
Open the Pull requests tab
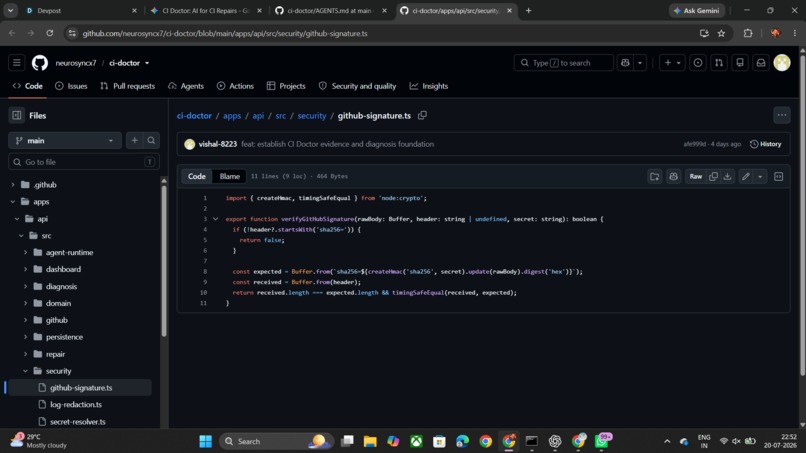[127, 86]
